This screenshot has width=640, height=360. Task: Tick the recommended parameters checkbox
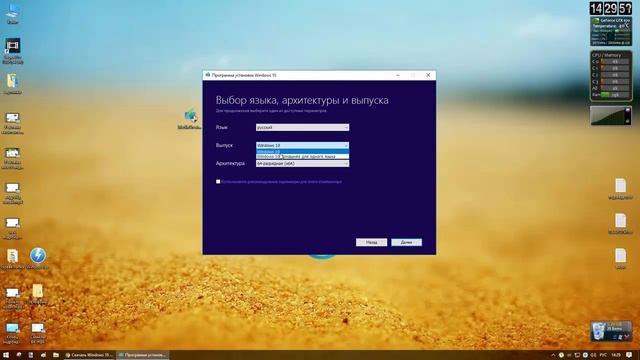click(218, 182)
